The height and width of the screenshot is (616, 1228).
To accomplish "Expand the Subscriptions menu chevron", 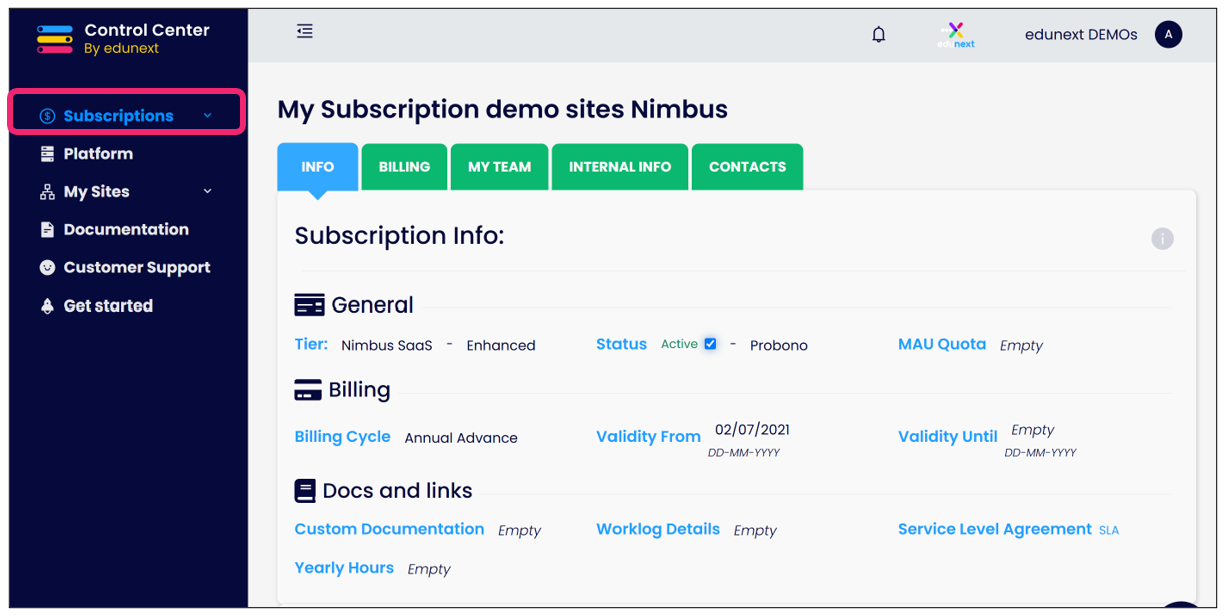I will (208, 116).
